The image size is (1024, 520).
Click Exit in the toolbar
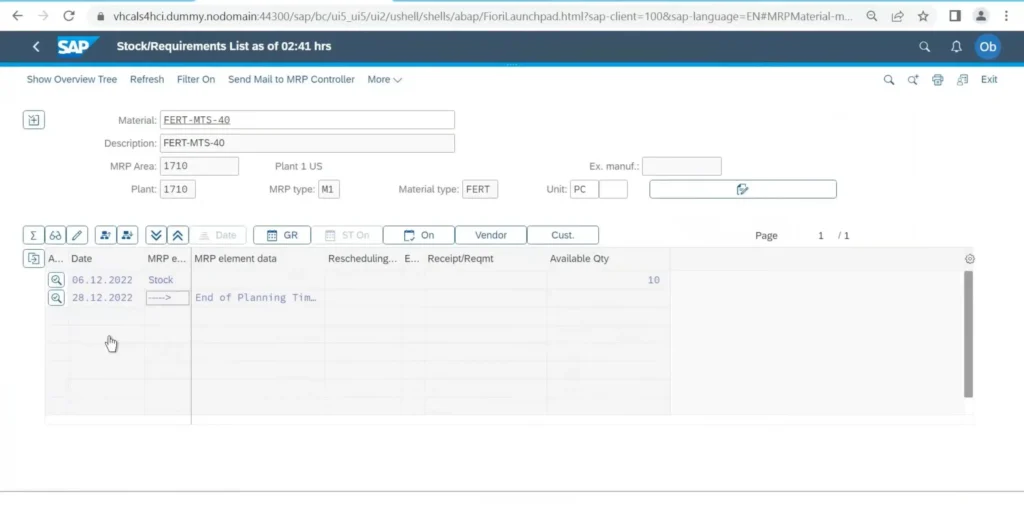tap(989, 80)
